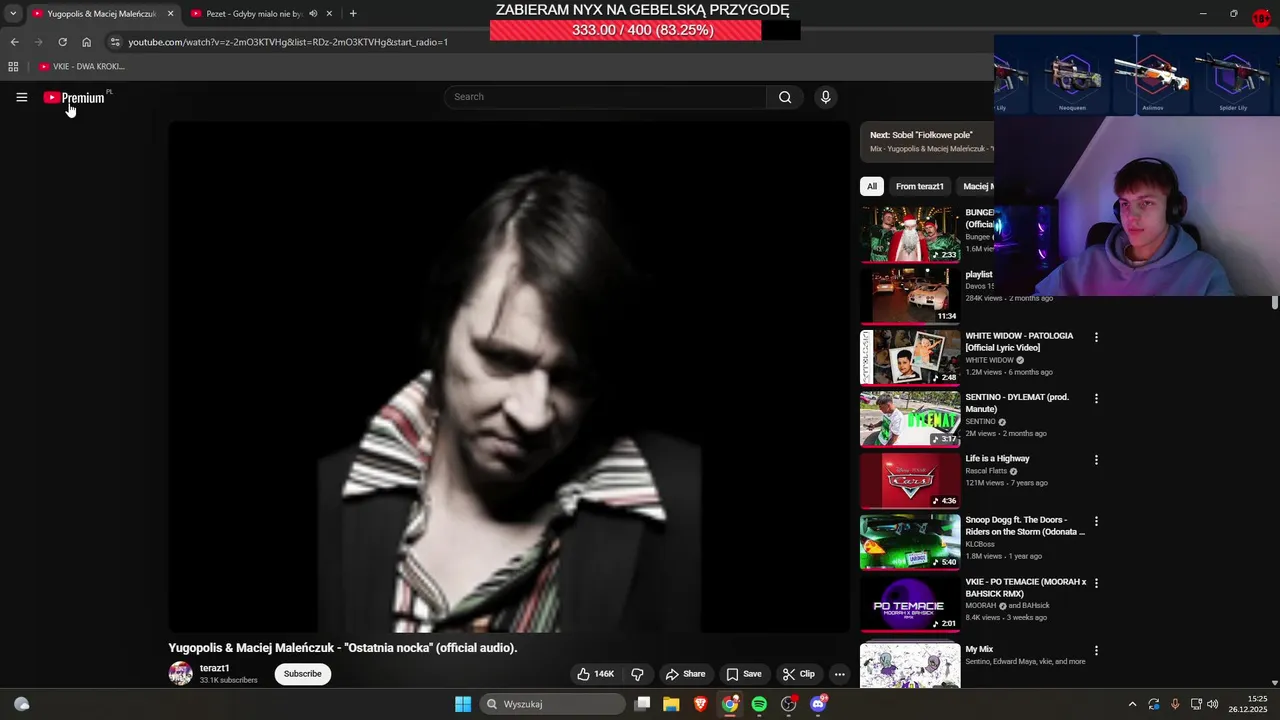
Task: Close the Yugopolis browser tab
Action: 170,14
